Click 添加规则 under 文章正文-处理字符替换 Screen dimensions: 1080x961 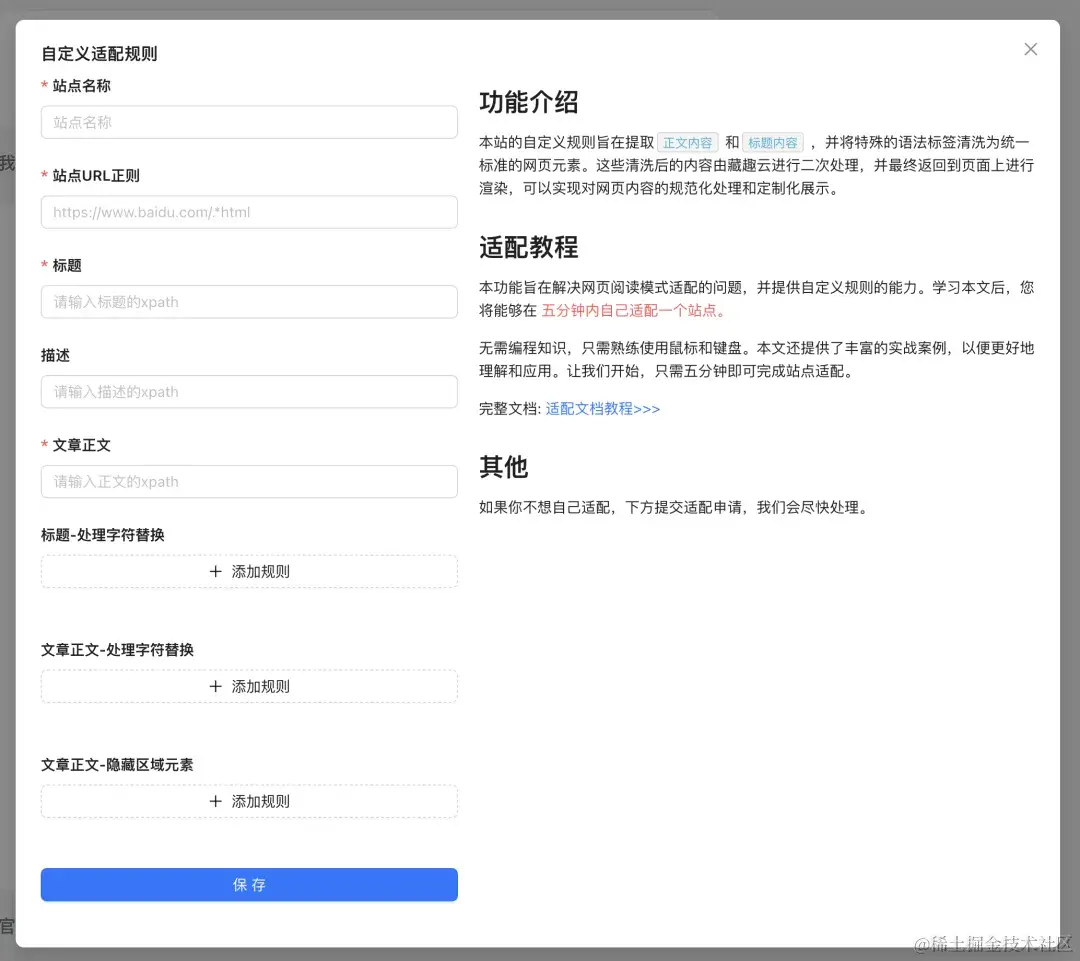coord(260,686)
